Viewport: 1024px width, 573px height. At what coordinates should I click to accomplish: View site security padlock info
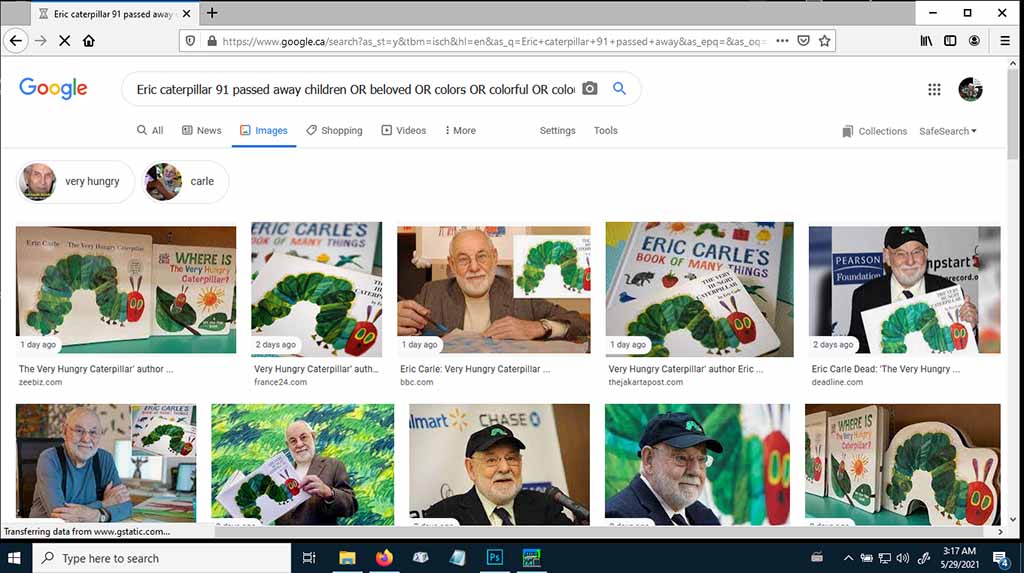212,41
